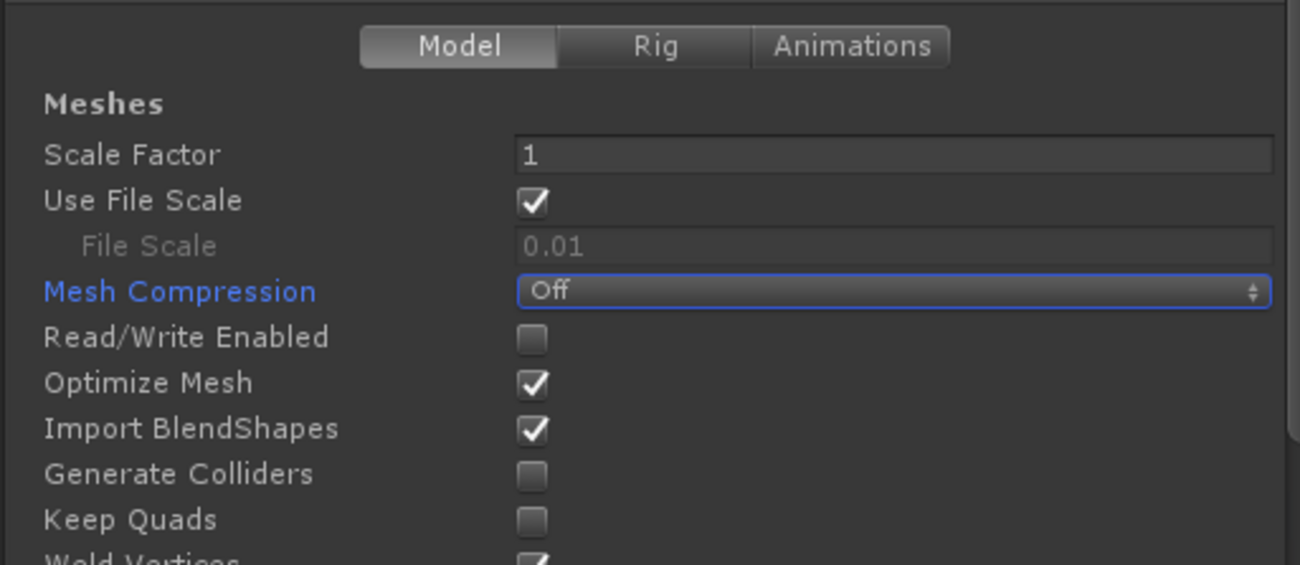Uncheck the Optimize Mesh checkbox
The width and height of the screenshot is (1300, 565).
(532, 384)
